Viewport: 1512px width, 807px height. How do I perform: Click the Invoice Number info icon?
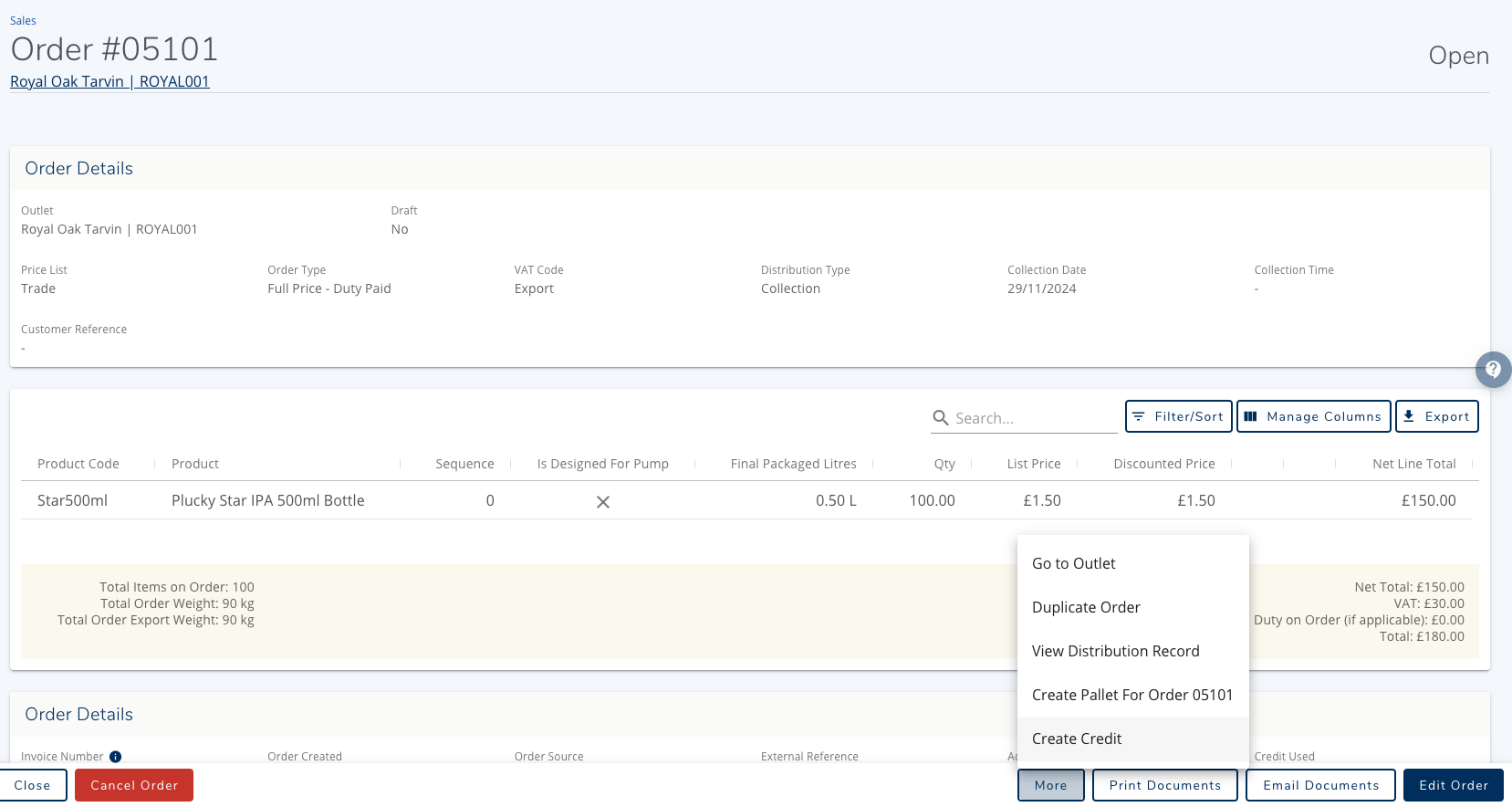click(x=116, y=757)
